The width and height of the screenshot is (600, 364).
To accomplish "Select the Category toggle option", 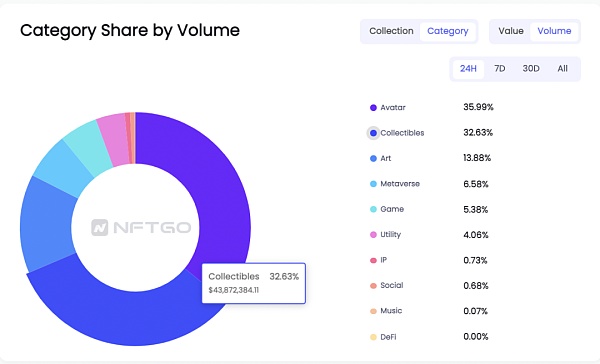I will (x=448, y=31).
